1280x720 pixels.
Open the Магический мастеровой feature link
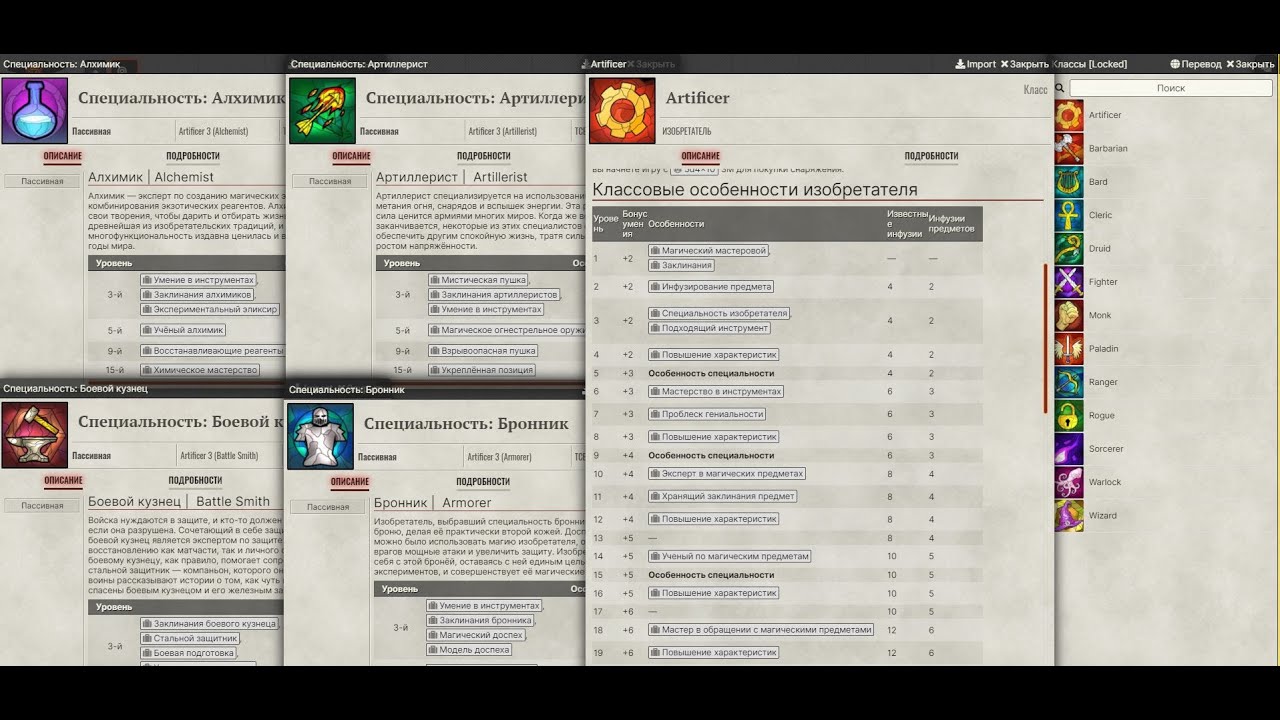(x=709, y=251)
